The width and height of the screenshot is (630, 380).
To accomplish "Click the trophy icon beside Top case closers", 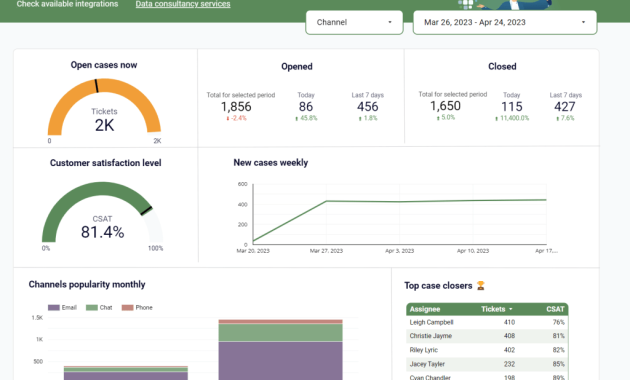I will tap(481, 286).
